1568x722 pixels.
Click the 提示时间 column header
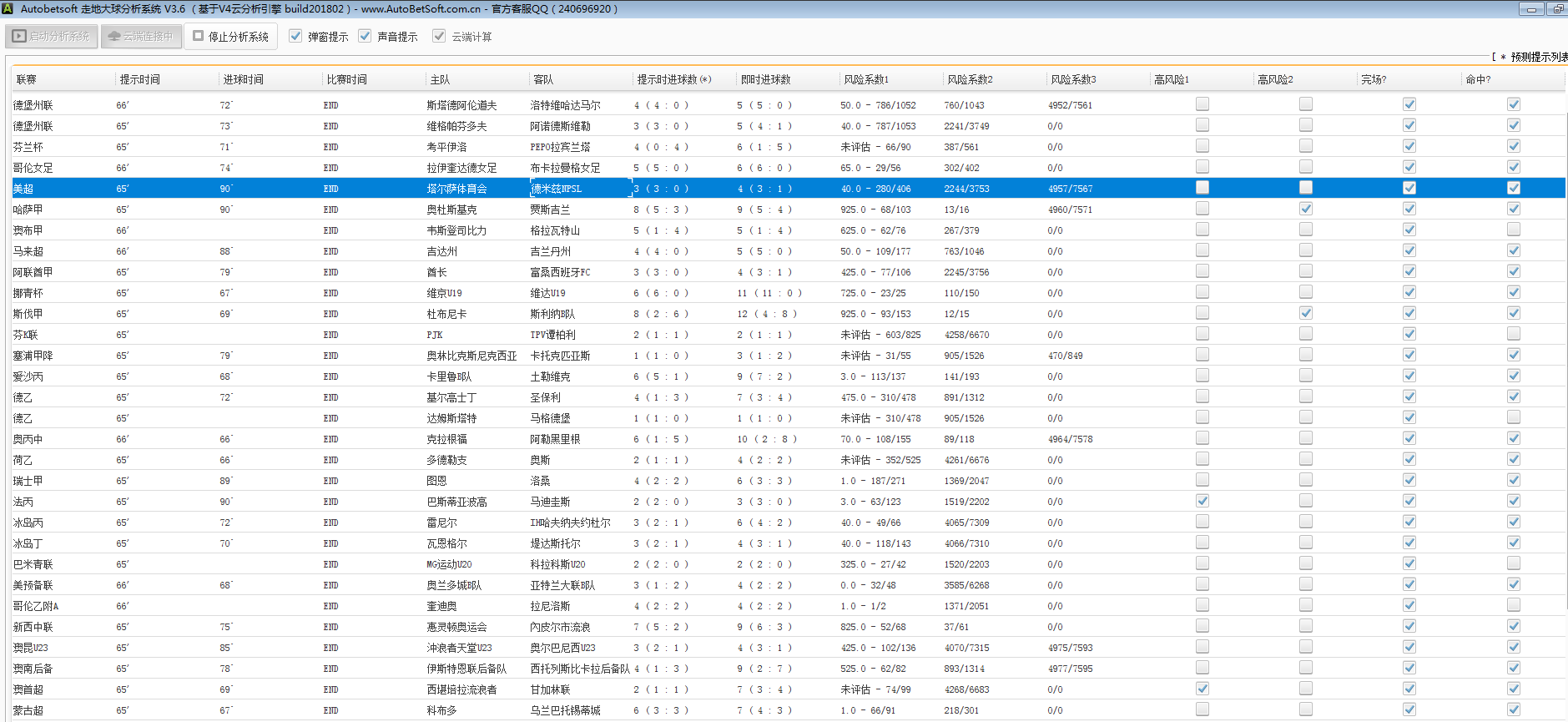coord(139,79)
